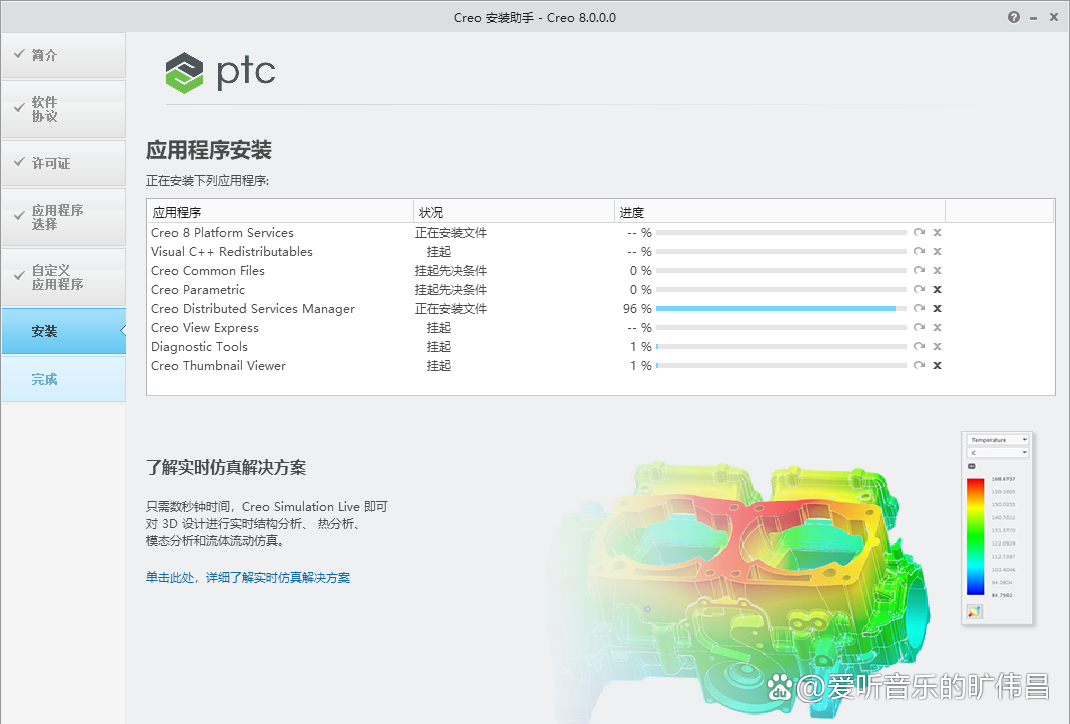1070x724 pixels.
Task: Click retry icon for Creo View Express
Action: [919, 328]
